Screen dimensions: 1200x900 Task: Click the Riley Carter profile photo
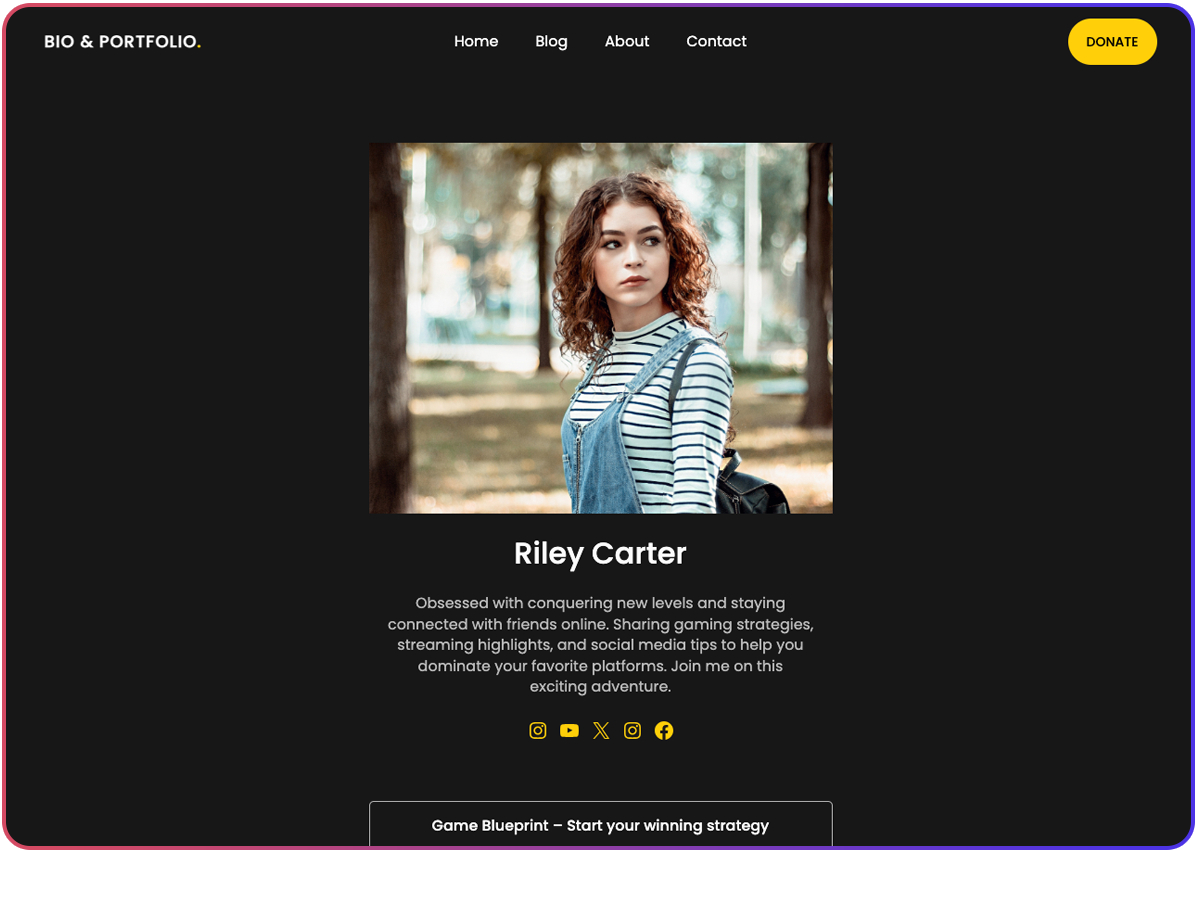(600, 328)
